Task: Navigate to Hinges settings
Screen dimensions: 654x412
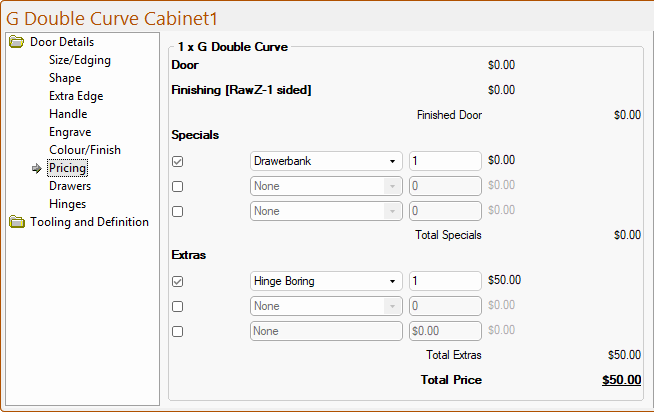Action: click(68, 204)
